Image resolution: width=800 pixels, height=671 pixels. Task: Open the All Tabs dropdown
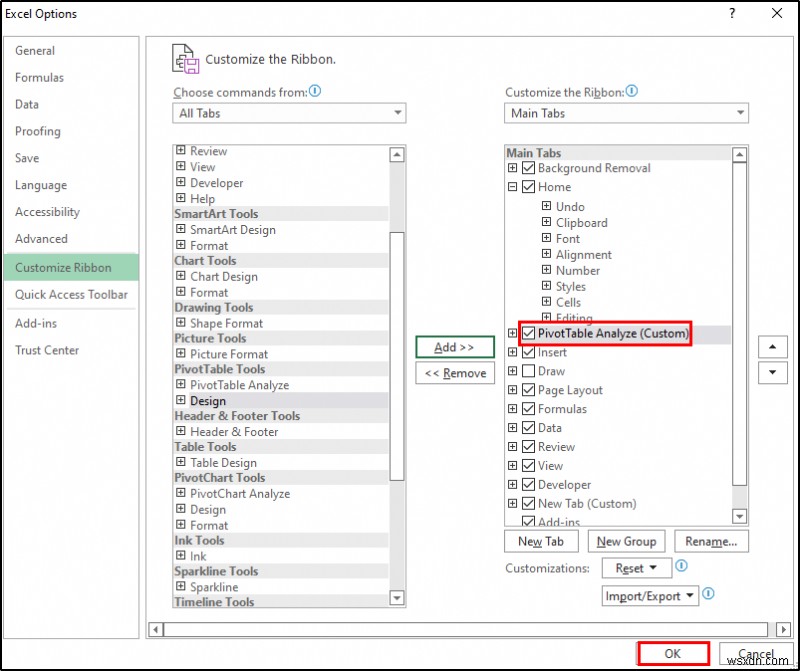point(398,113)
